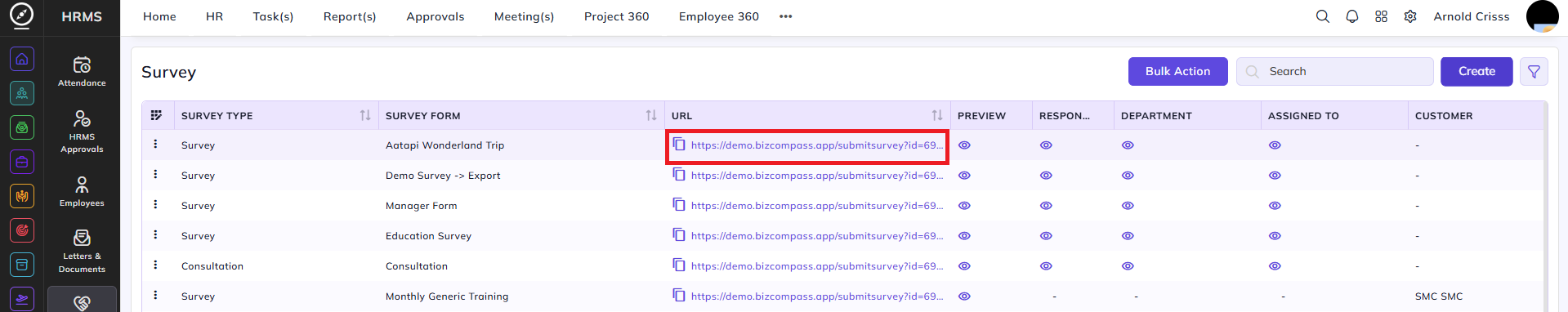The width and height of the screenshot is (1568, 312).
Task: Click the Create button
Action: tap(1476, 72)
